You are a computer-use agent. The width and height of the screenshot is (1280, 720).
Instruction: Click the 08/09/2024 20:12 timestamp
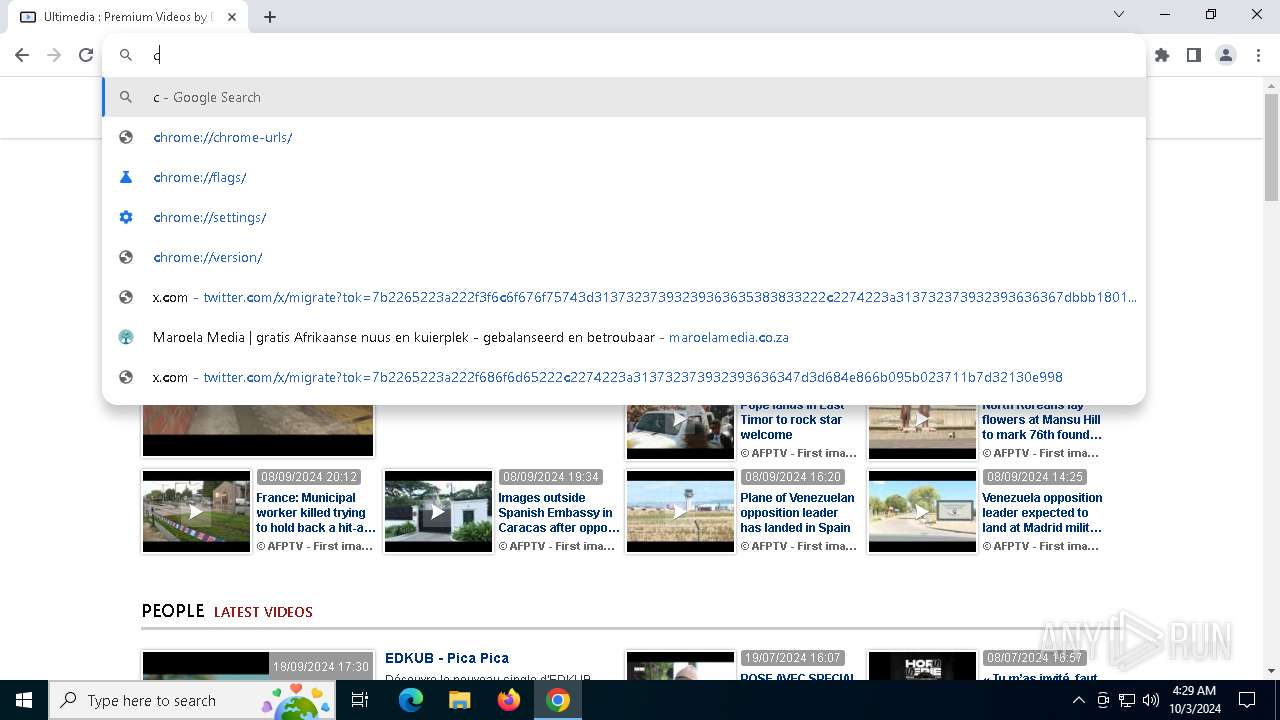pyautogui.click(x=308, y=477)
